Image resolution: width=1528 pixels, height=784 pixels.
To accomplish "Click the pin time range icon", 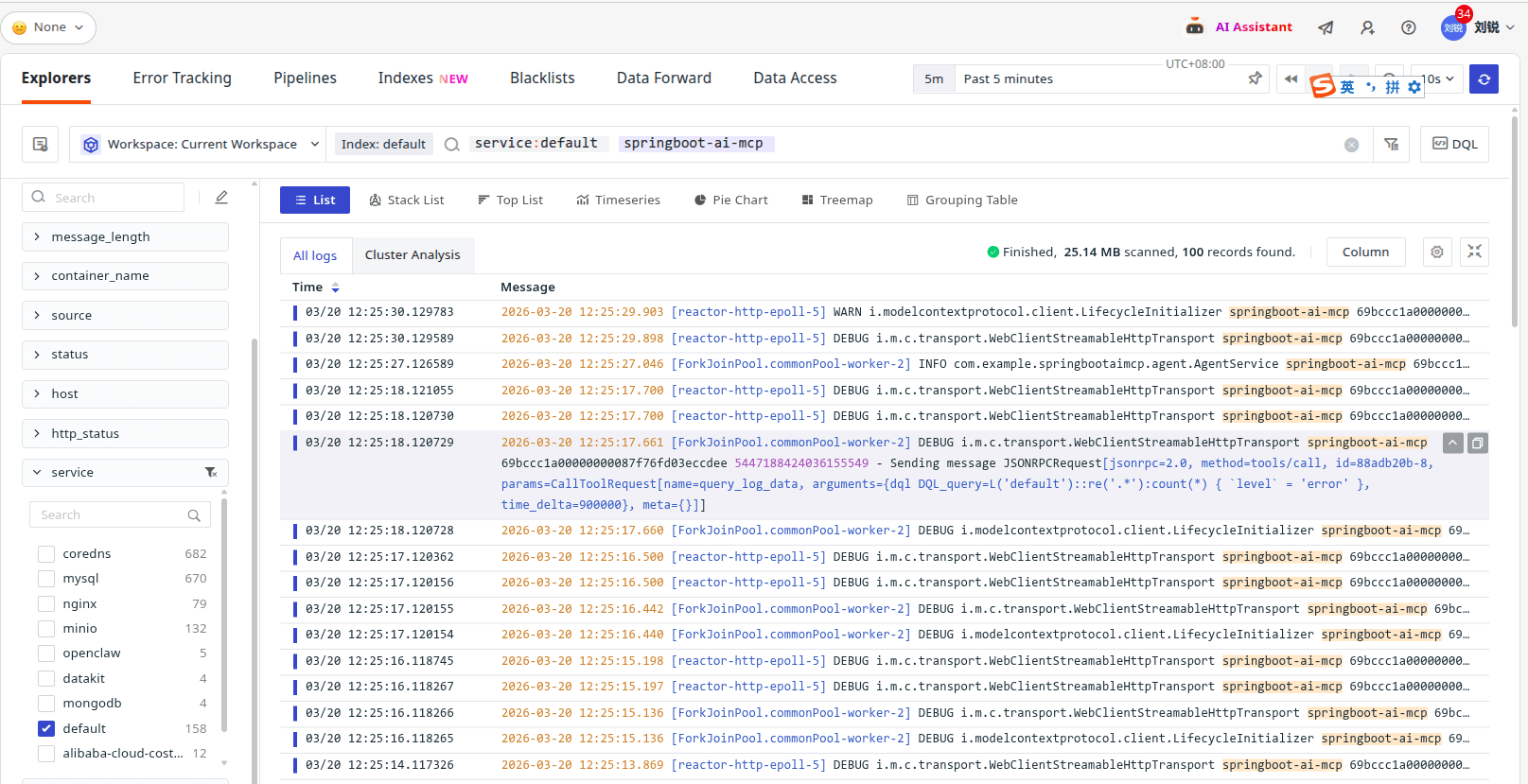I will coord(1255,78).
